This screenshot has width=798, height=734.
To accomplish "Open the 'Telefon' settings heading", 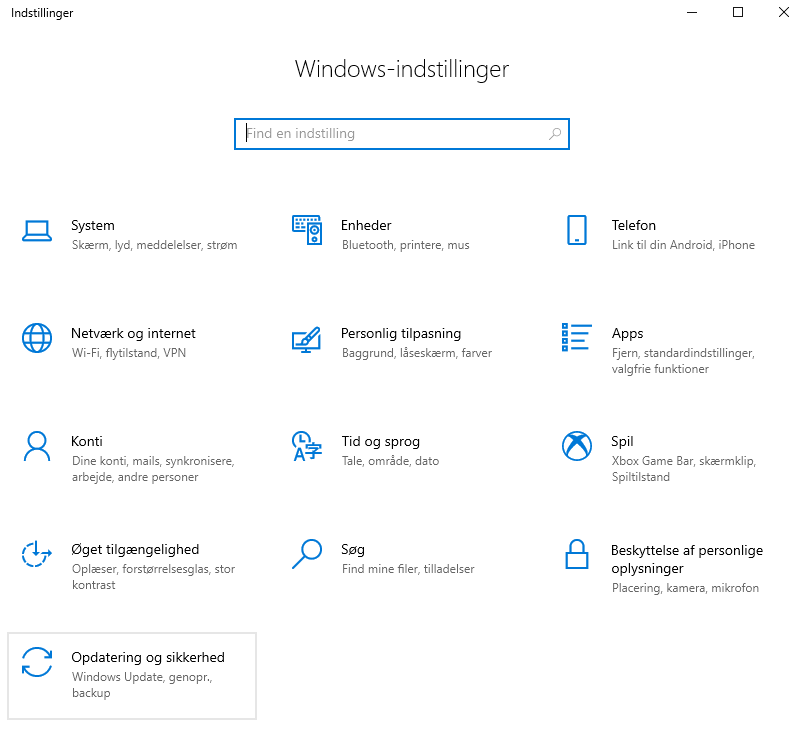I will (634, 225).
